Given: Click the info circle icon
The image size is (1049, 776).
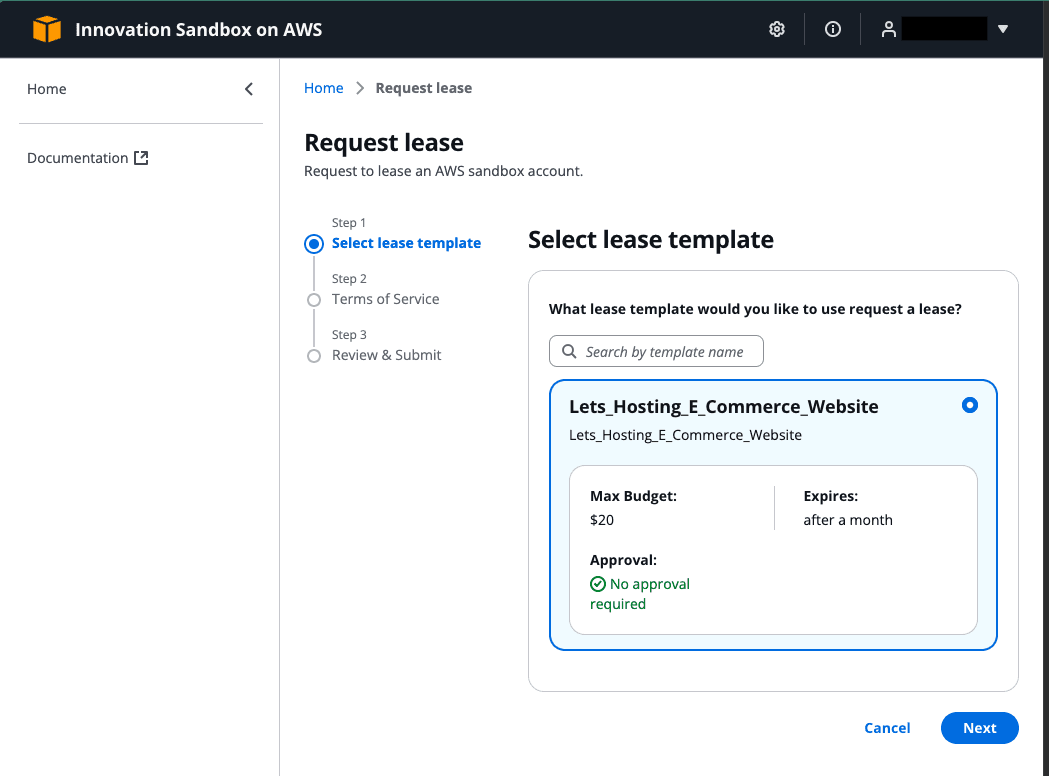Looking at the screenshot, I should pyautogui.click(x=832, y=29).
